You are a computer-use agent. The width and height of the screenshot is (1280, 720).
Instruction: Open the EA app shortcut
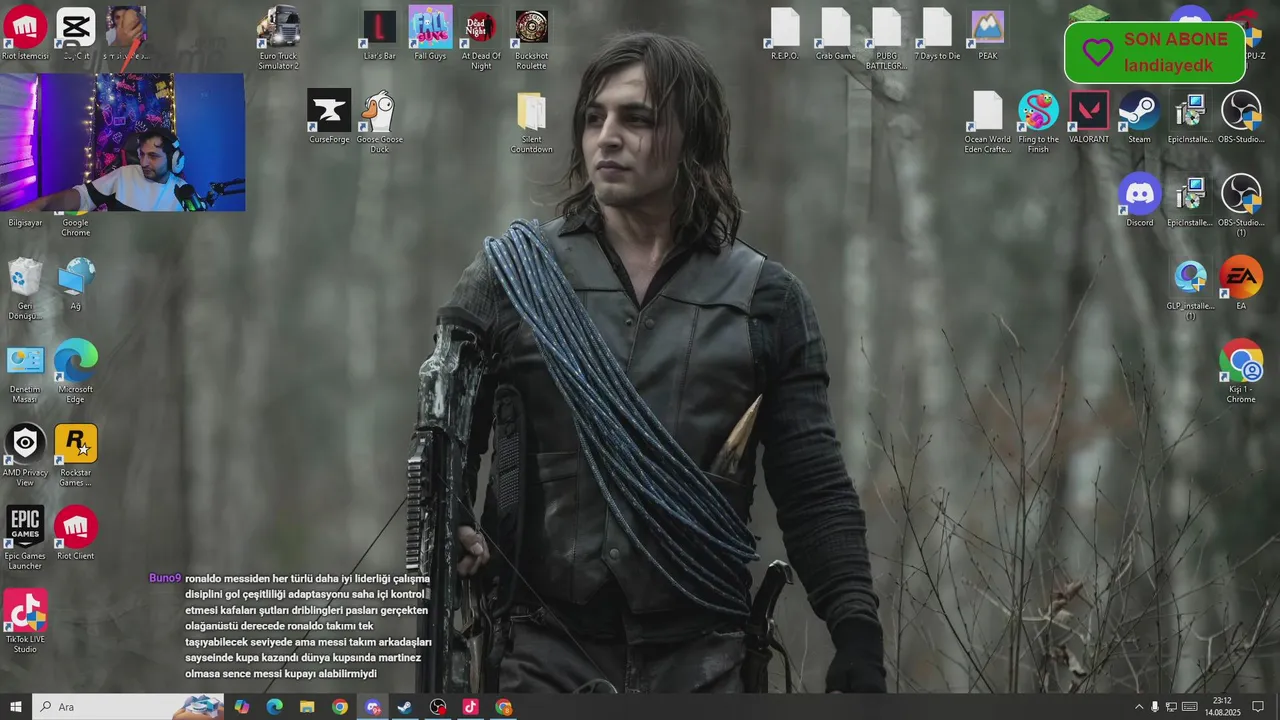click(x=1241, y=284)
